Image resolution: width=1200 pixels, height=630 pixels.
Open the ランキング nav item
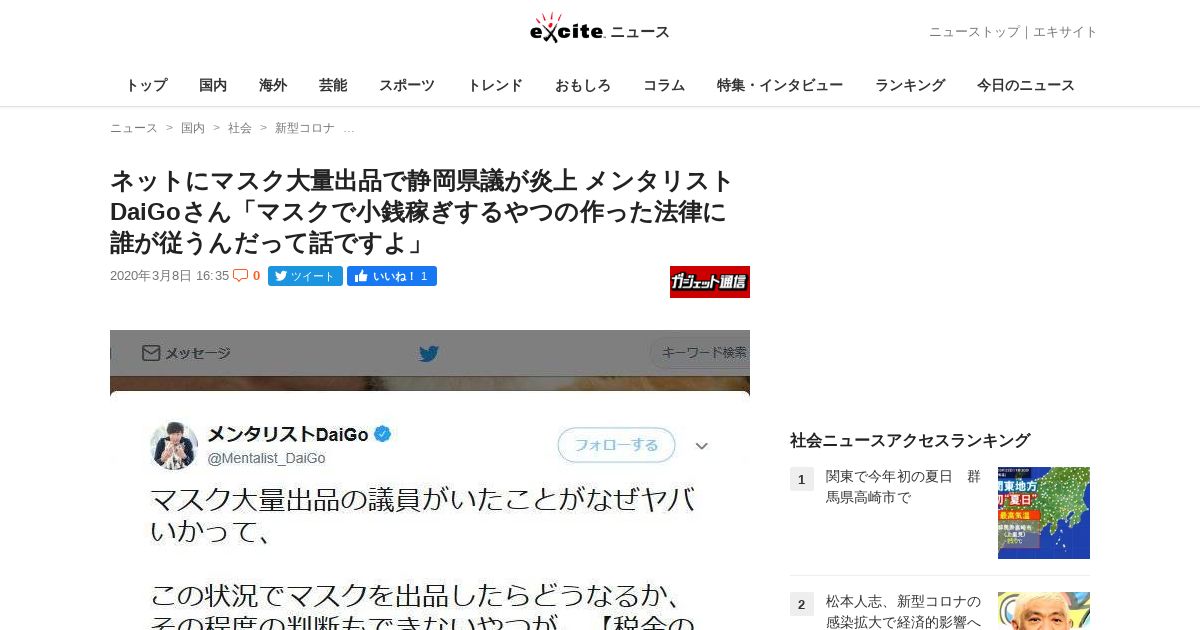pyautogui.click(x=910, y=85)
